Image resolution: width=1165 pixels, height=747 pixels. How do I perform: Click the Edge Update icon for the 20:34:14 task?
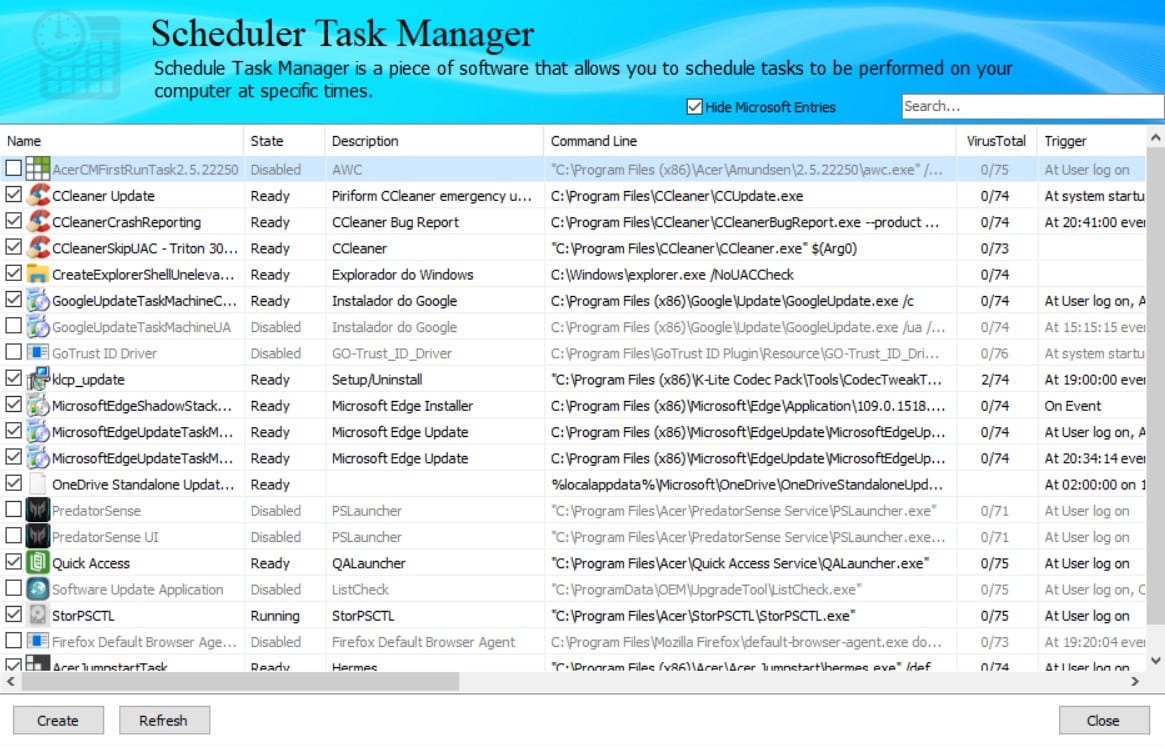tap(38, 458)
